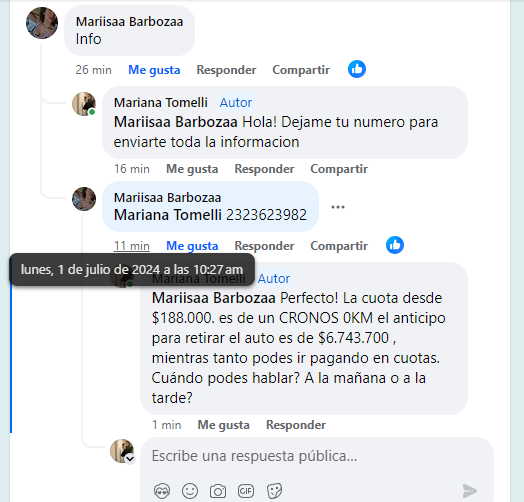View like reaction on the 2323623982 reply
524x502 pixels.
[x=395, y=245]
